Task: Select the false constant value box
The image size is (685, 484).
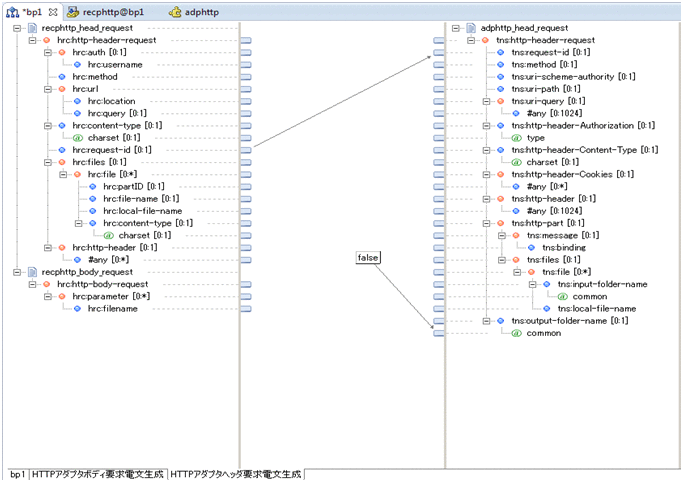Action: [x=368, y=258]
